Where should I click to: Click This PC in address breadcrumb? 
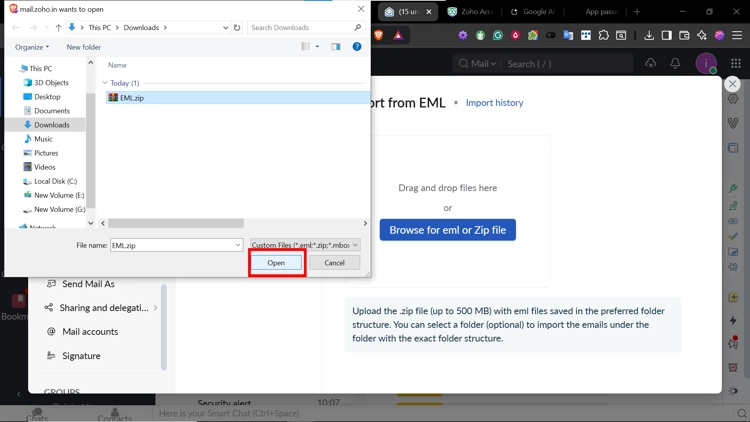[x=99, y=27]
